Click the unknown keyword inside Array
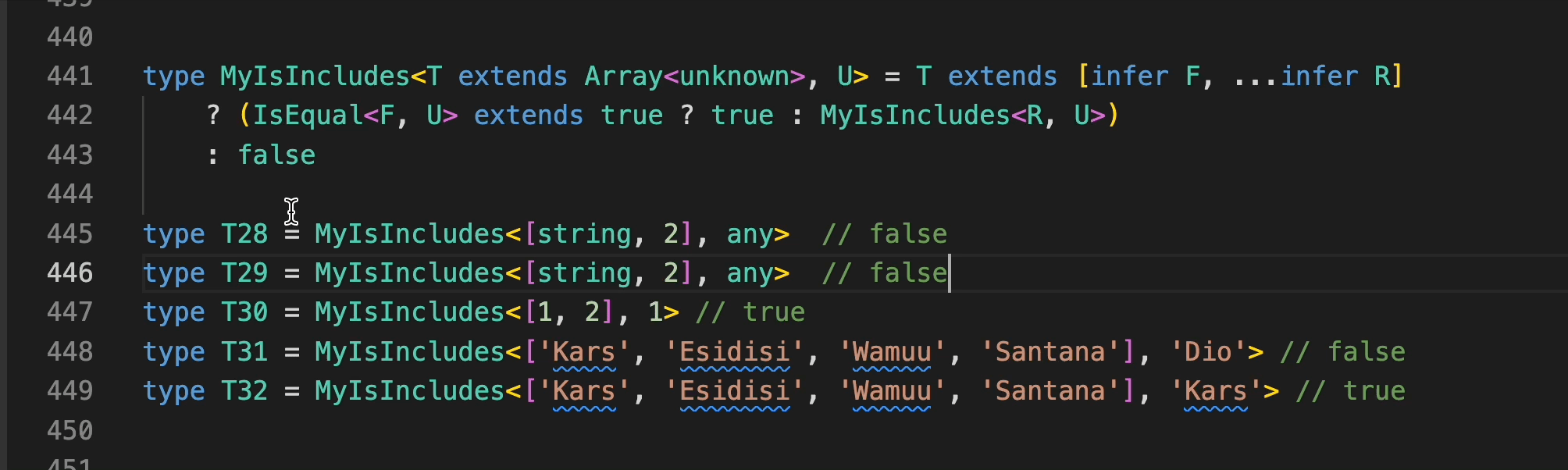The height and width of the screenshot is (470, 1568). click(x=734, y=77)
